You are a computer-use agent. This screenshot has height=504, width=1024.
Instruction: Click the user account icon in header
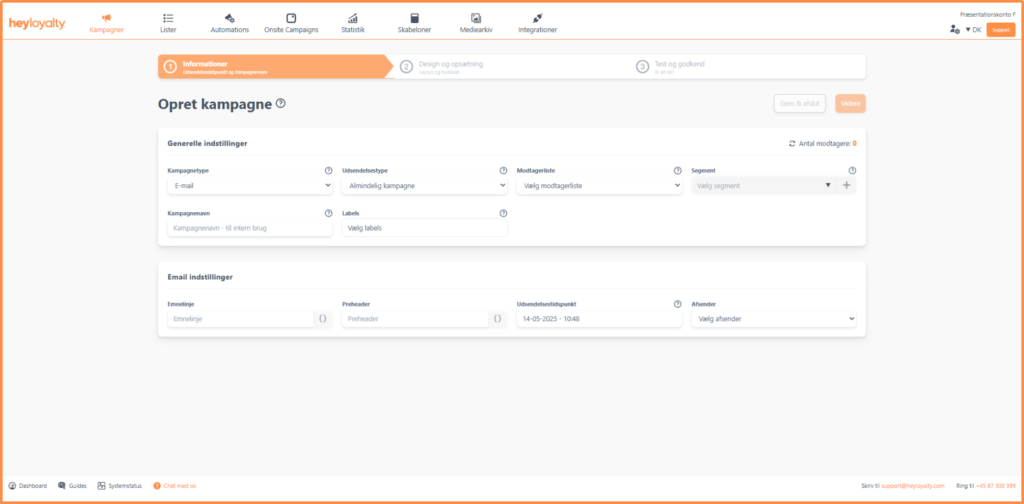(x=954, y=30)
